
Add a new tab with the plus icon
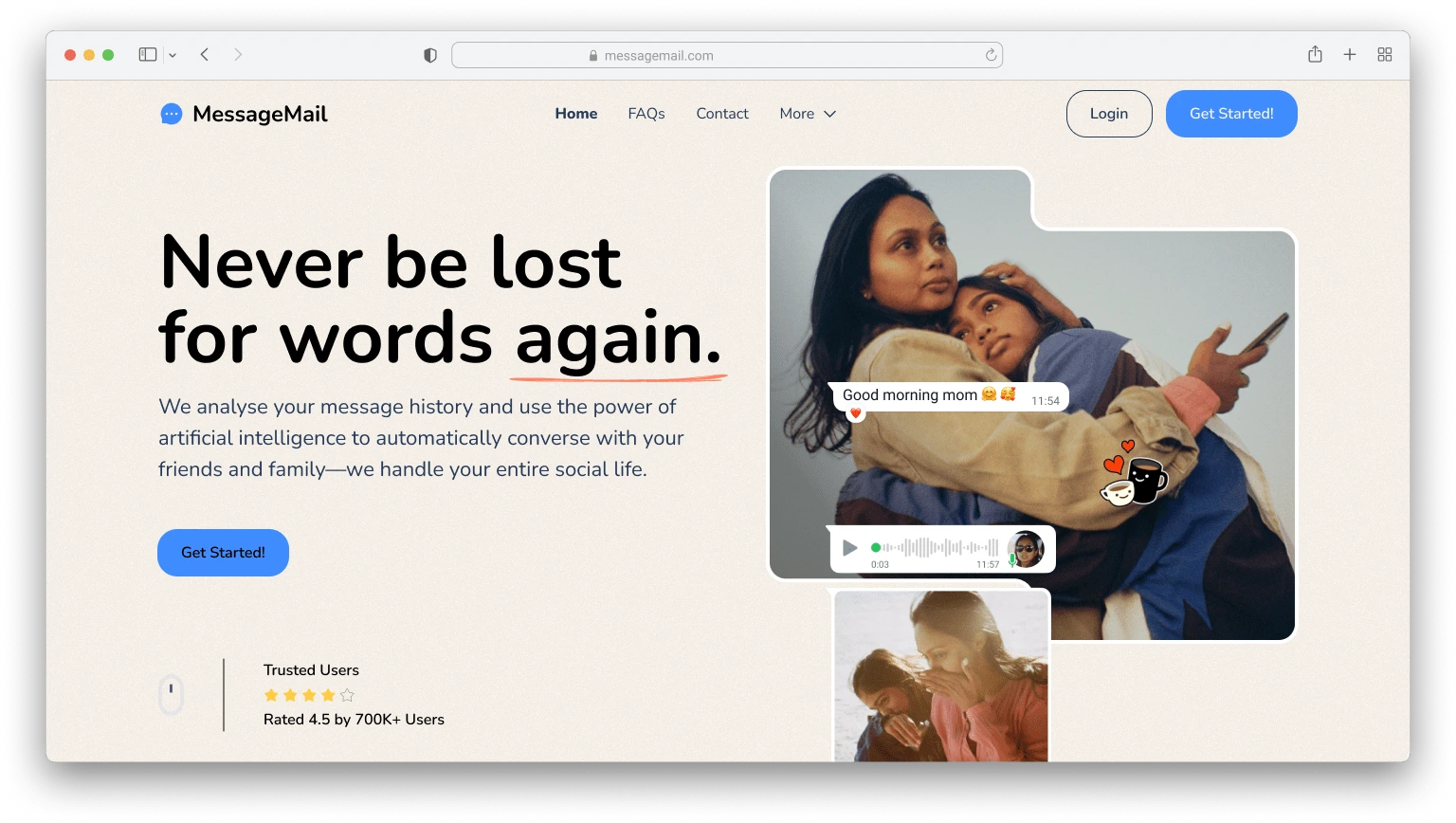click(1350, 55)
